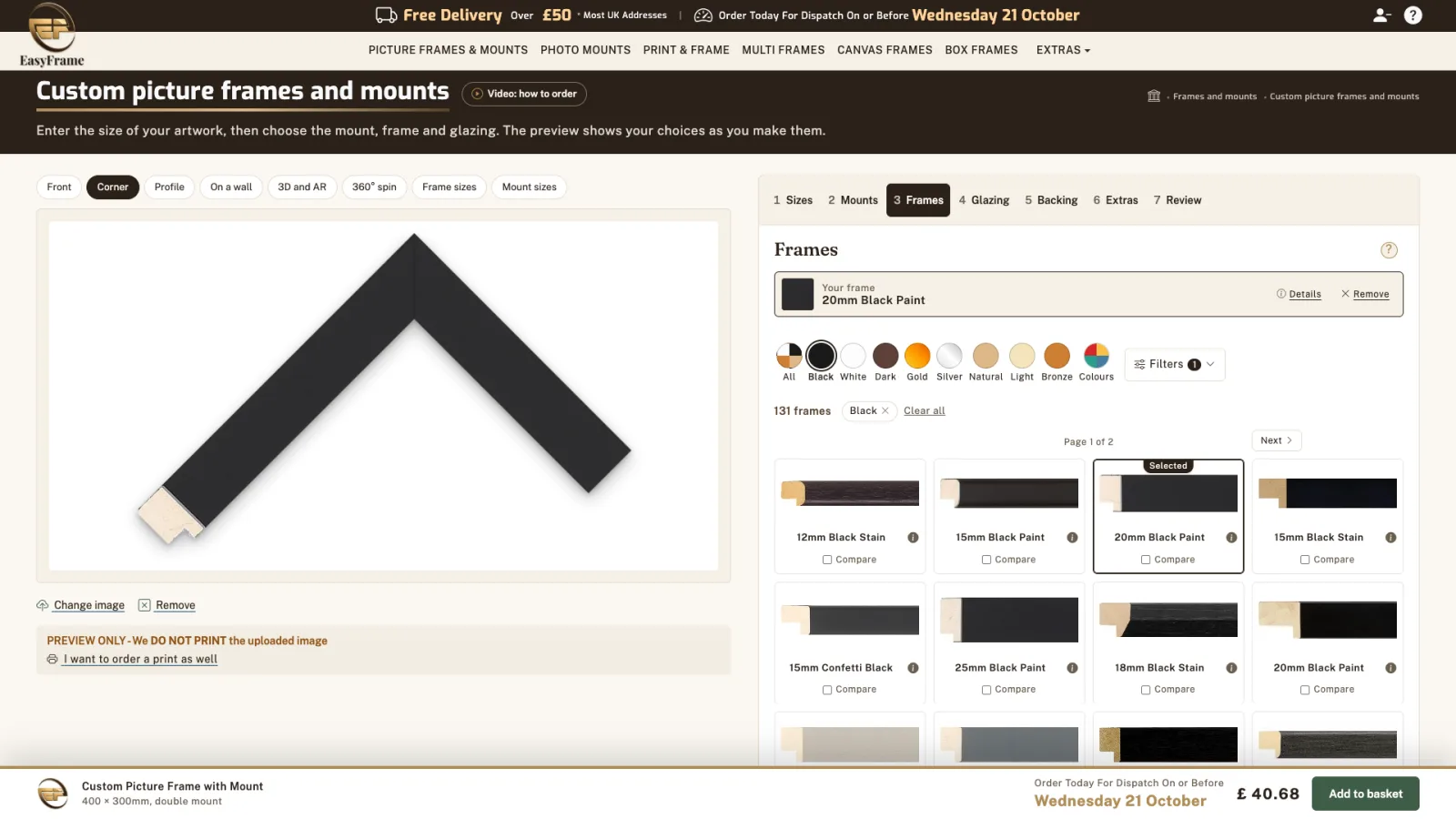Tick Compare for 15mm Black Stain
The width and height of the screenshot is (1456, 819).
(1305, 560)
